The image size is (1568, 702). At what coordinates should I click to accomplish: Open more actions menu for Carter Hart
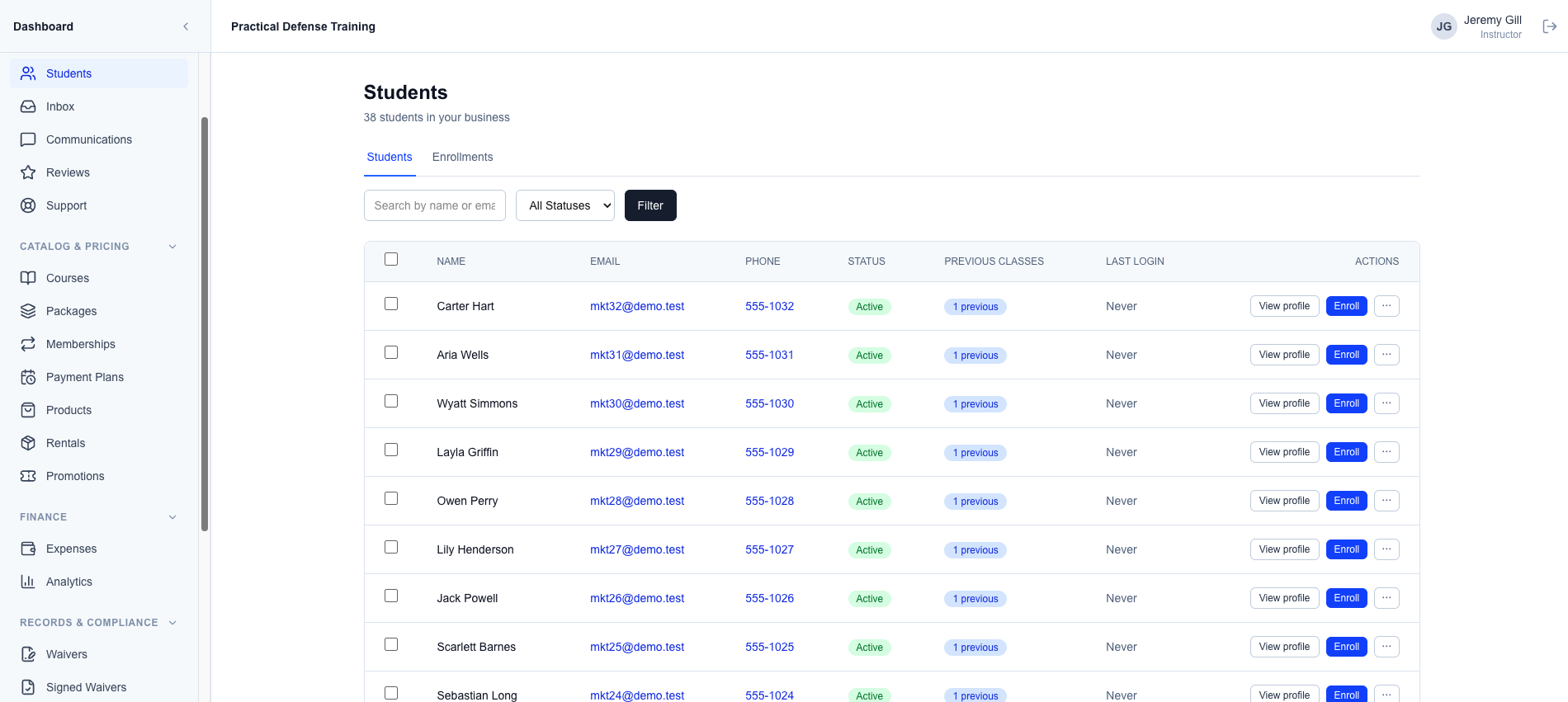coord(1386,306)
